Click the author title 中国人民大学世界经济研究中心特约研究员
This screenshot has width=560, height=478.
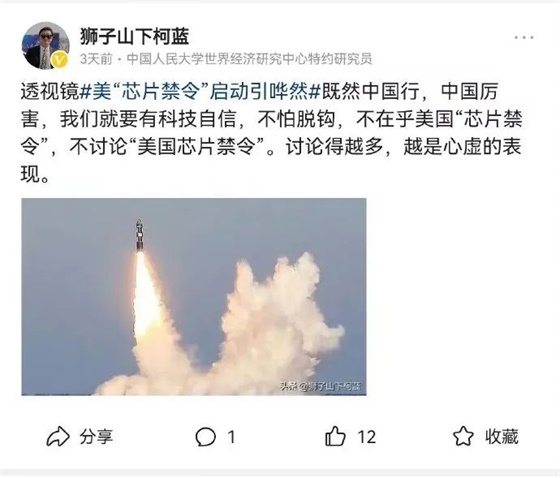click(249, 59)
